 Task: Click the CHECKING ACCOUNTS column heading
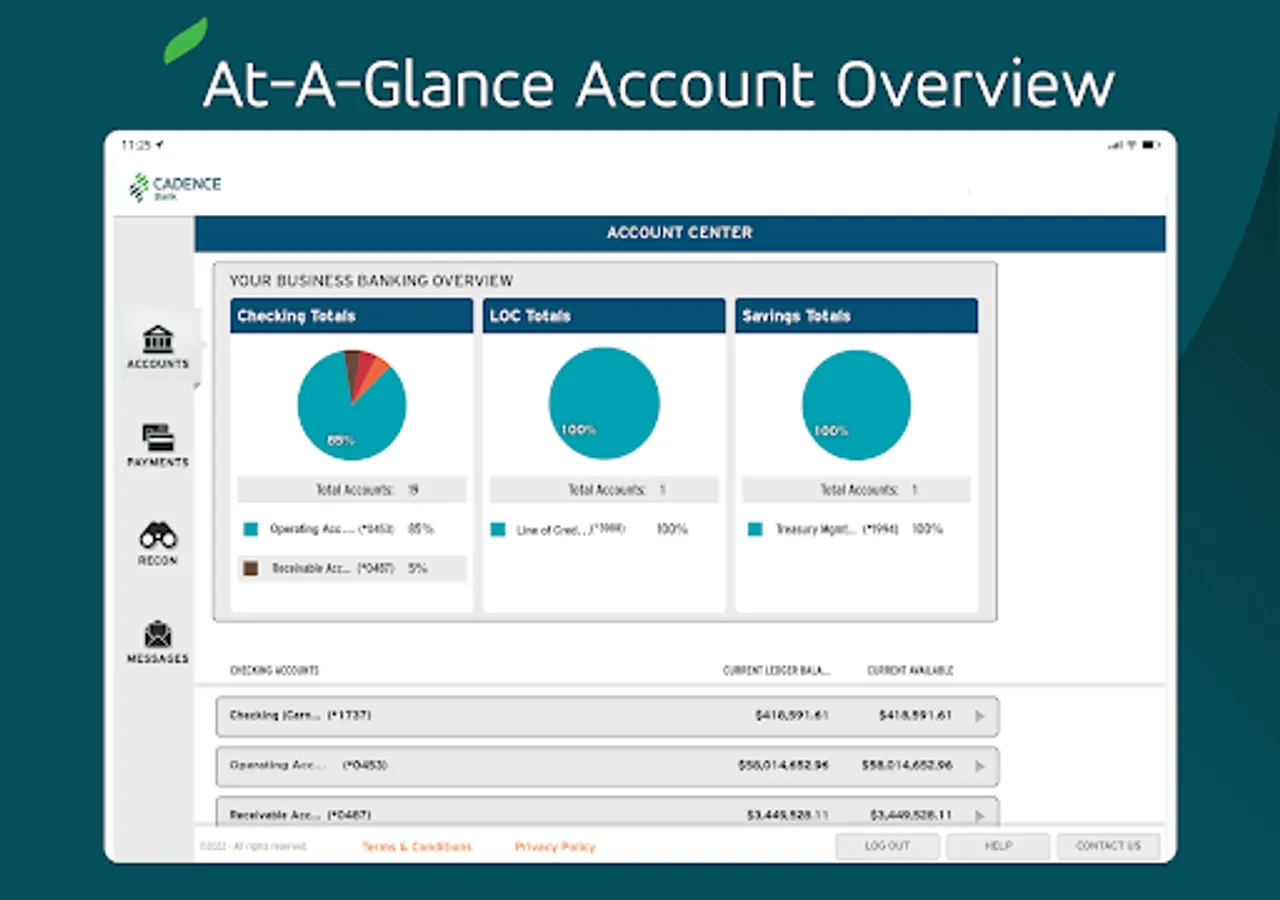click(275, 671)
